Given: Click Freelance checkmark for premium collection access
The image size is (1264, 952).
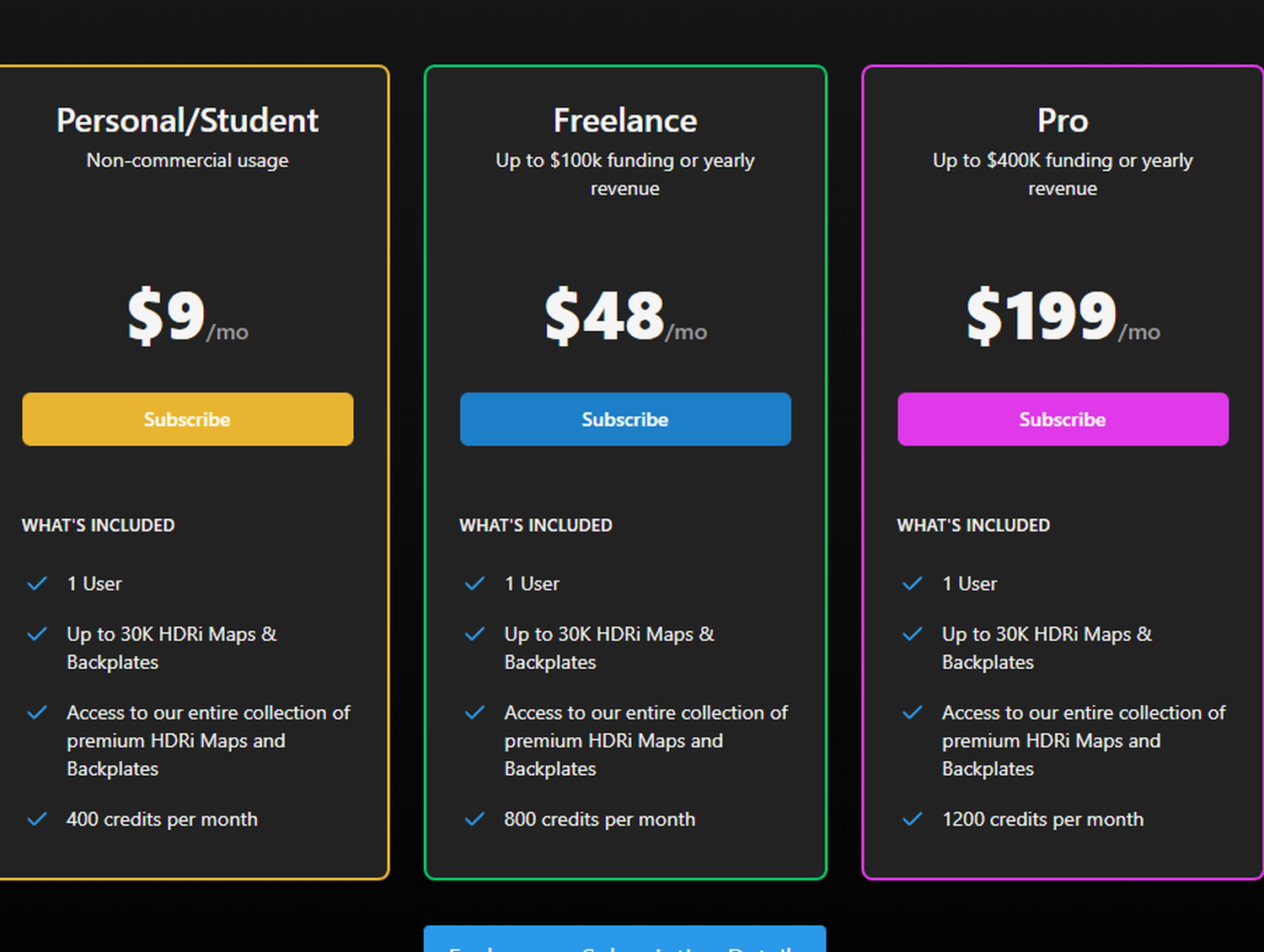Looking at the screenshot, I should [x=475, y=713].
